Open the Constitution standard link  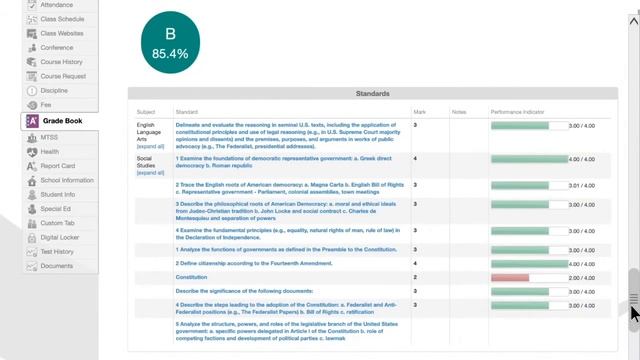[x=191, y=277]
